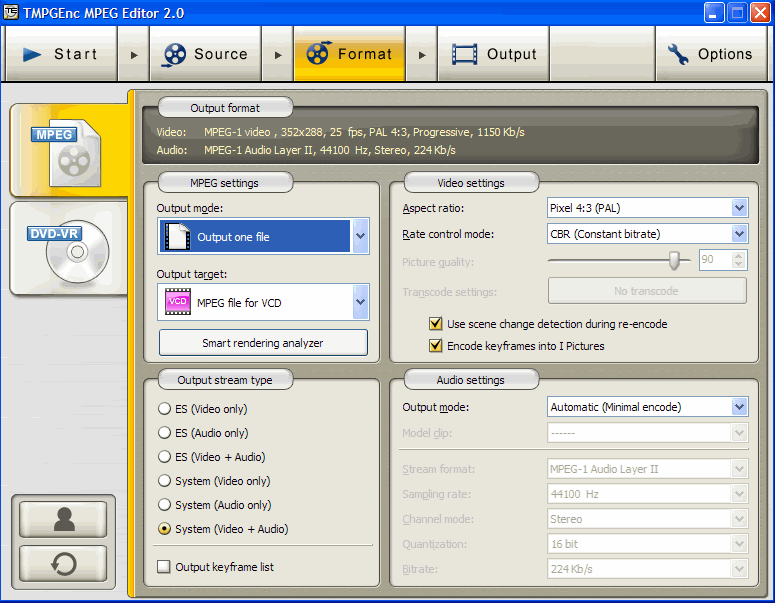The width and height of the screenshot is (775, 603).
Task: Click the Picture quality slider handle
Action: click(674, 260)
